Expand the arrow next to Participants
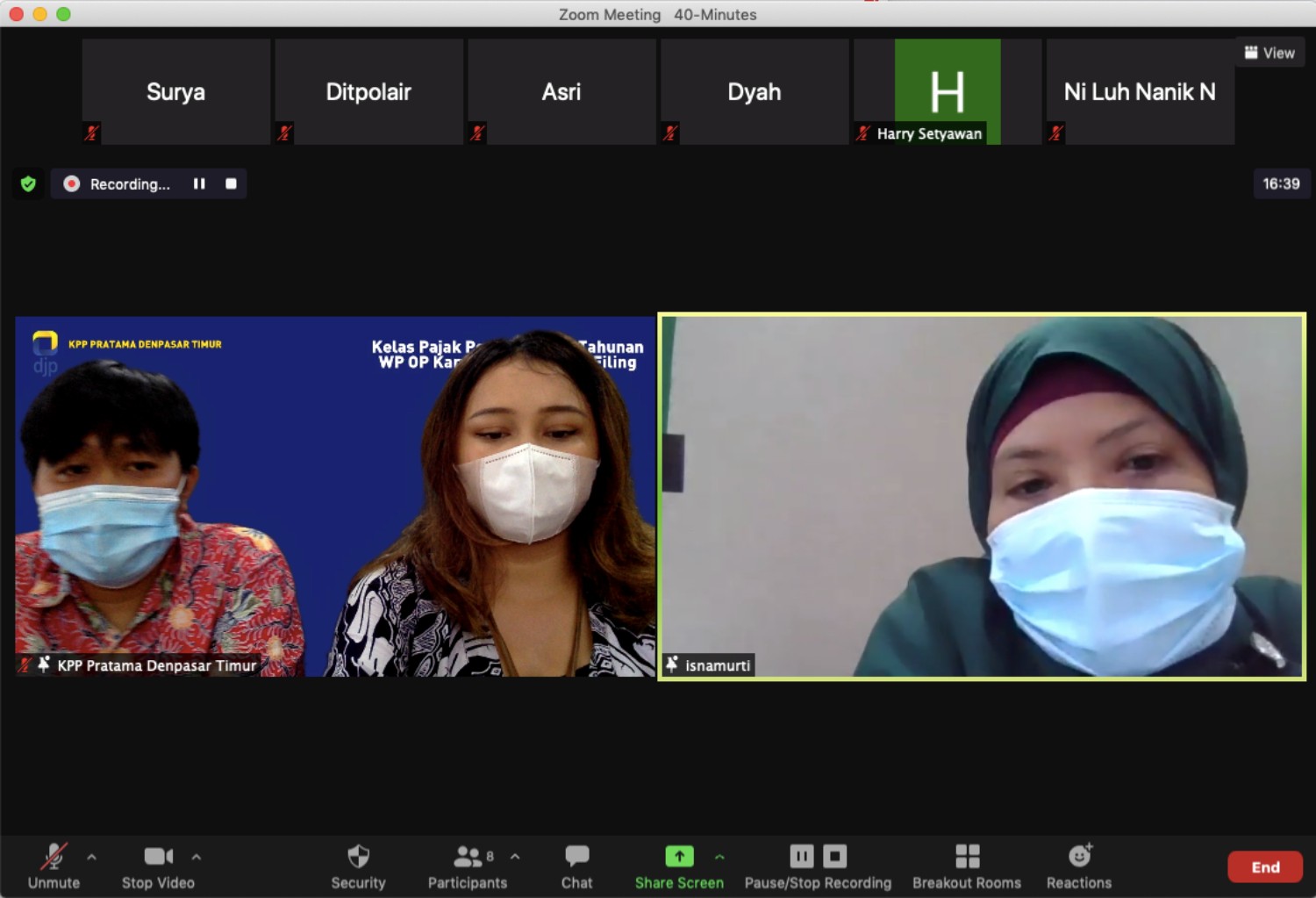Screen dimensions: 1316x898 515,857
